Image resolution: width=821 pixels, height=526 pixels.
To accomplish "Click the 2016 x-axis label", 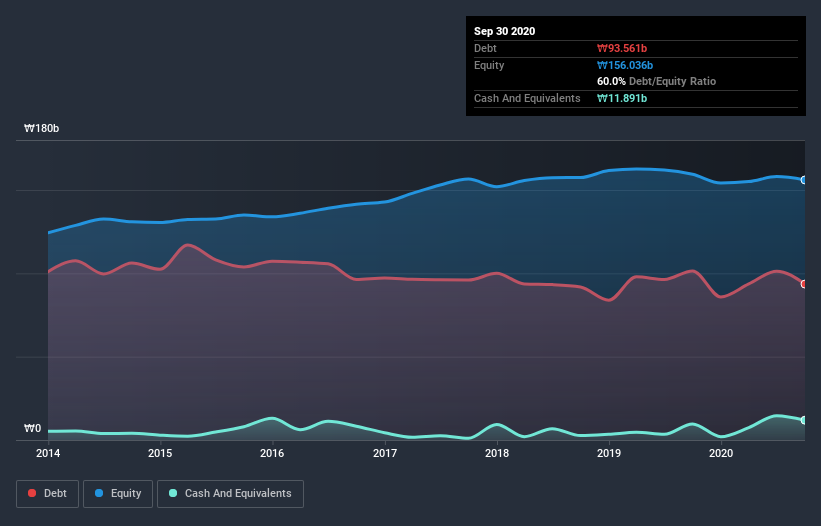I will (x=272, y=453).
